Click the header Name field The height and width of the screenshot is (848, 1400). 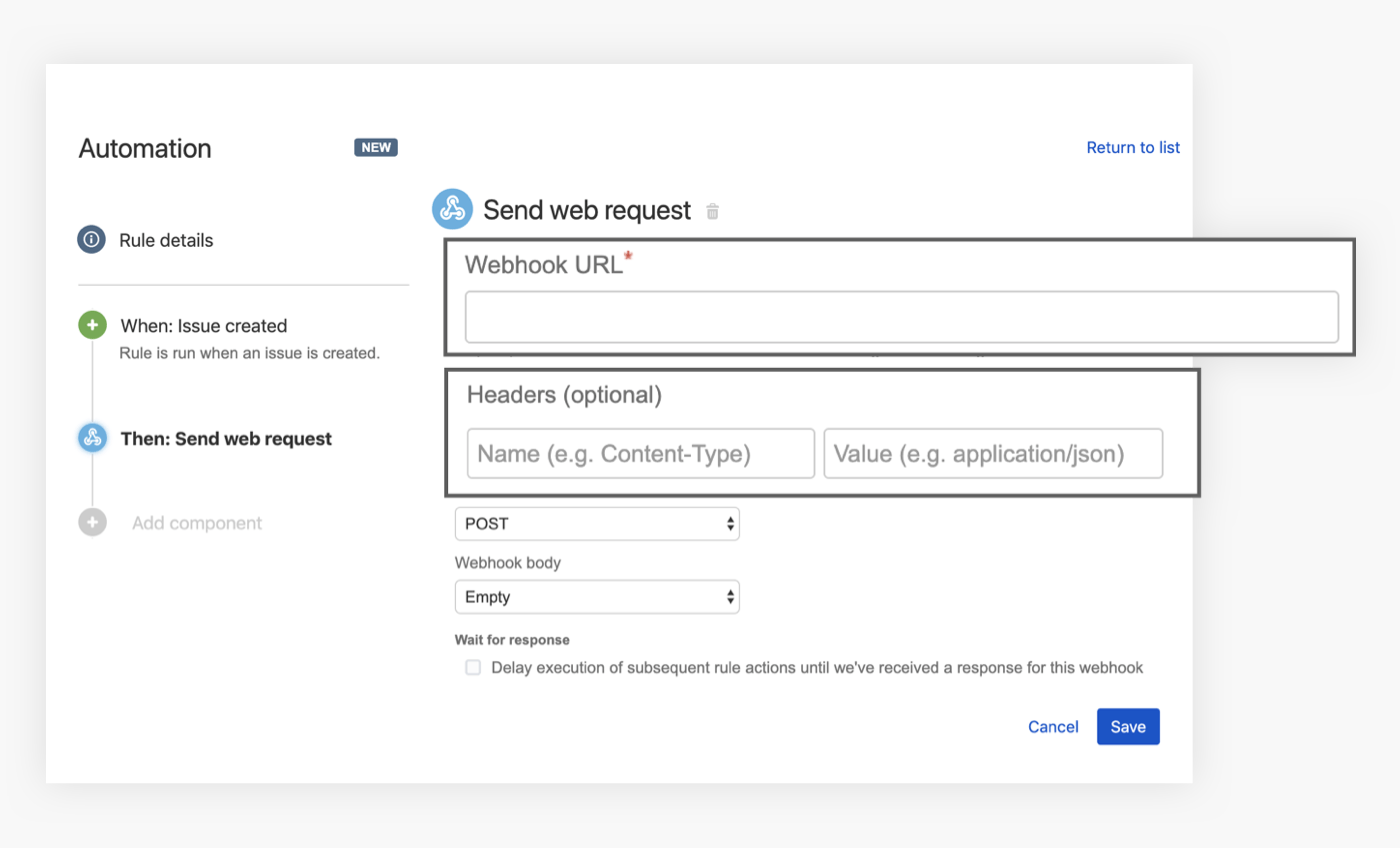click(x=641, y=454)
